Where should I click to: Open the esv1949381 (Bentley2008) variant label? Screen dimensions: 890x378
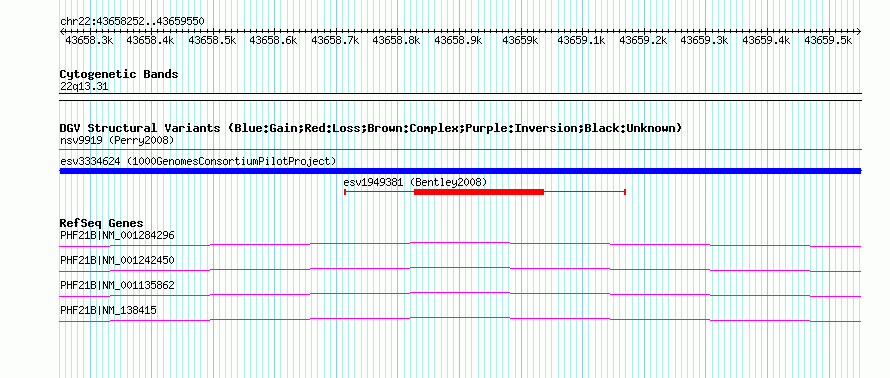point(415,182)
